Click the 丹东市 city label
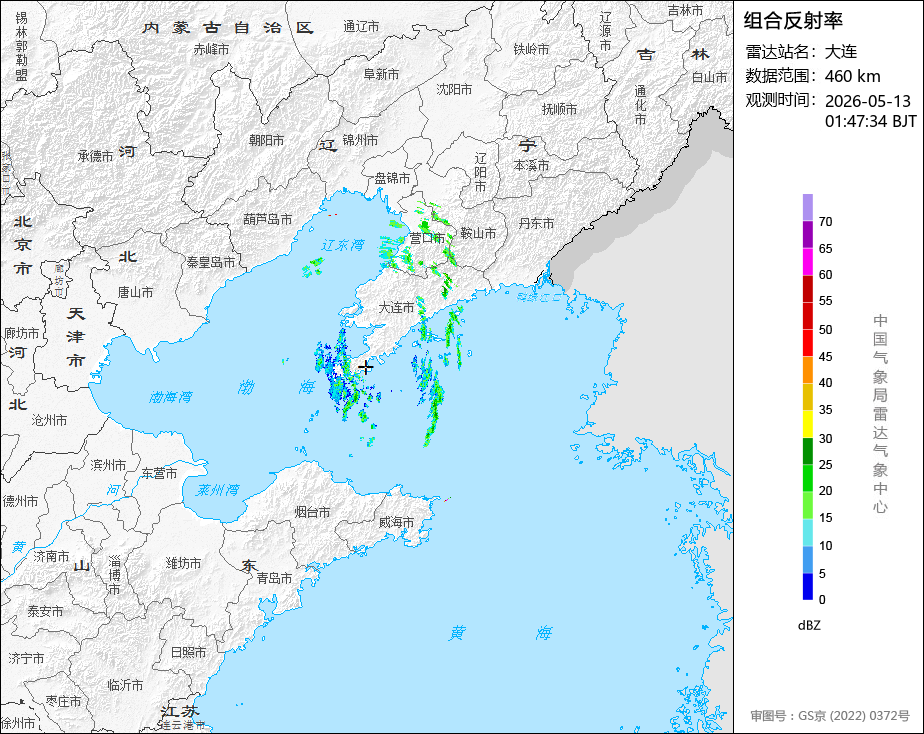 pos(536,223)
